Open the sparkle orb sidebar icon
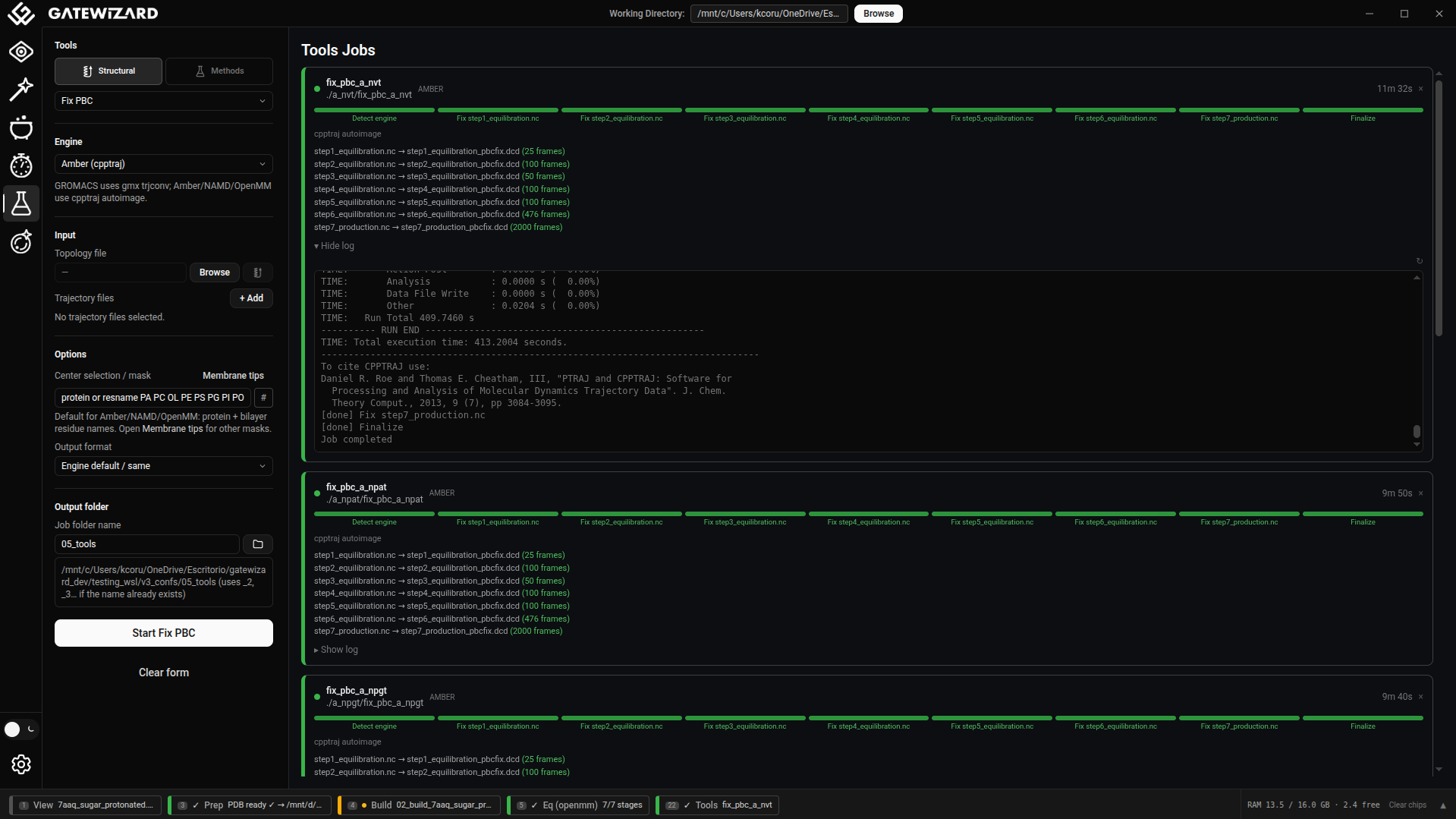This screenshot has width=1456, height=819. [21, 241]
